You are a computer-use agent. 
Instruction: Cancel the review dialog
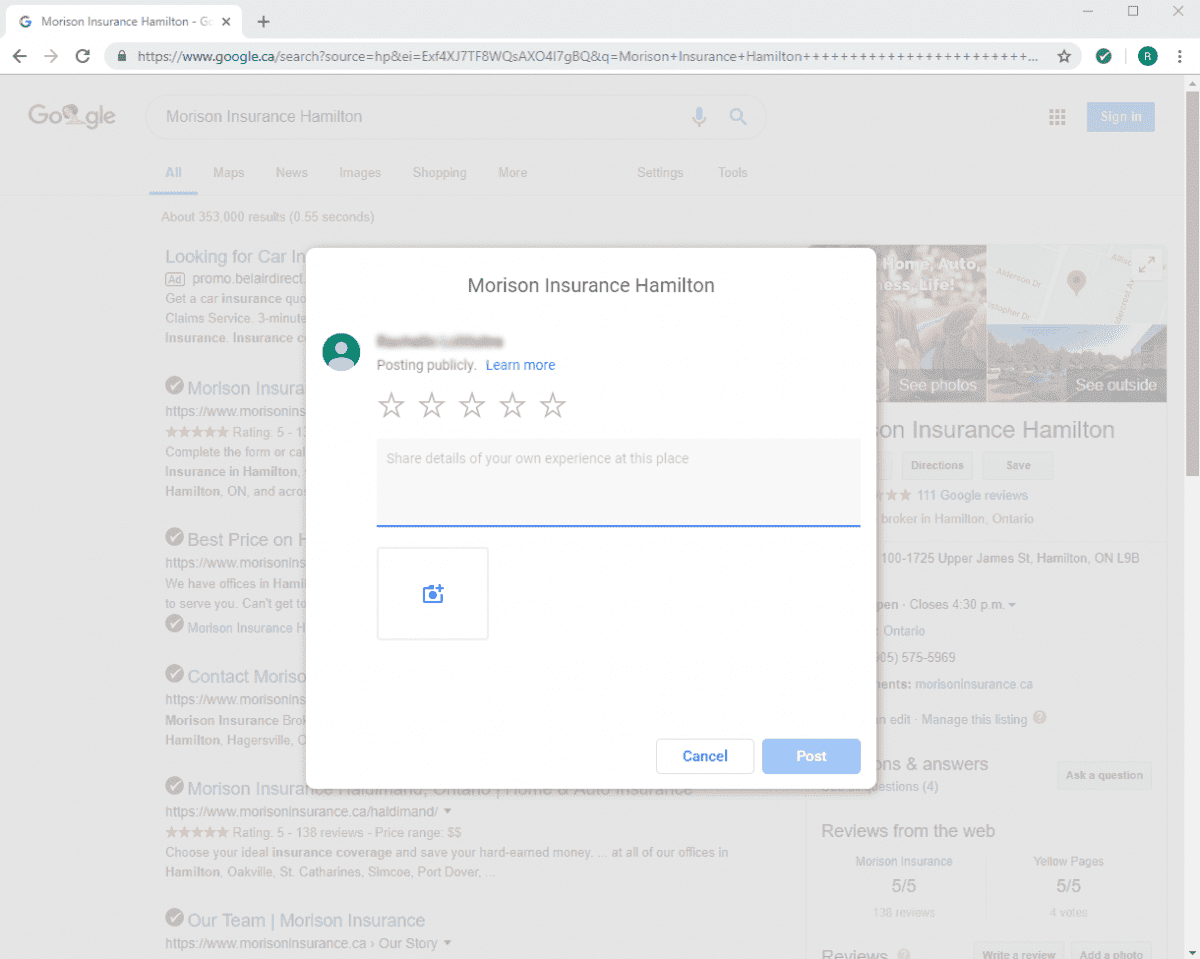click(x=705, y=756)
